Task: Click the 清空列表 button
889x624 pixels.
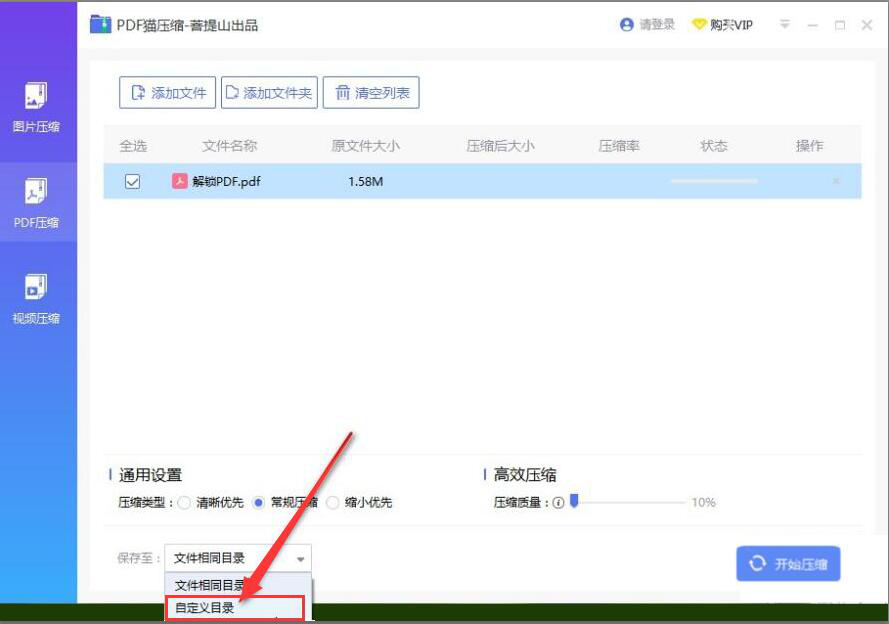Action: coord(371,92)
